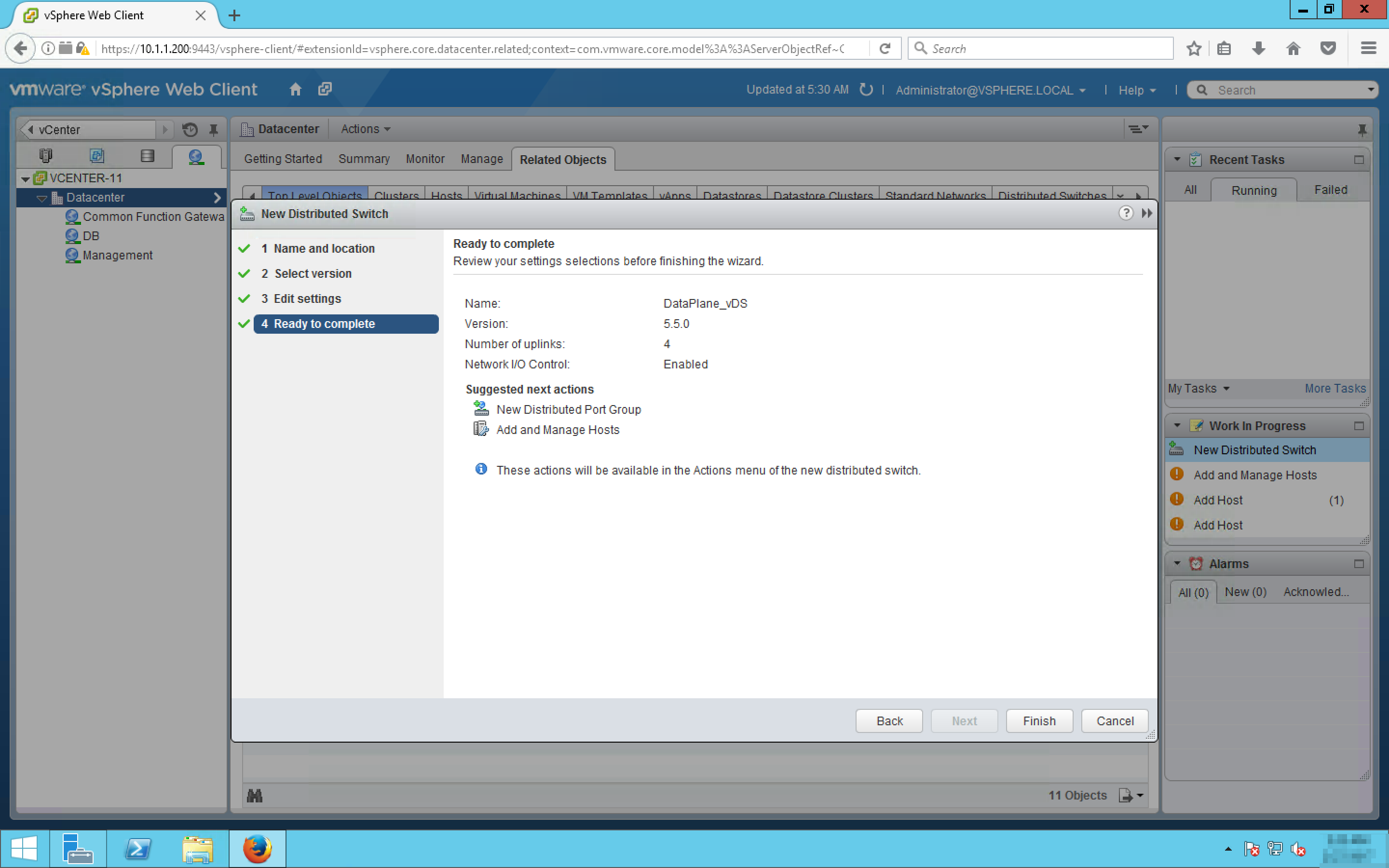Click the vSphere home icon
The width and height of the screenshot is (1389, 868).
point(295,89)
